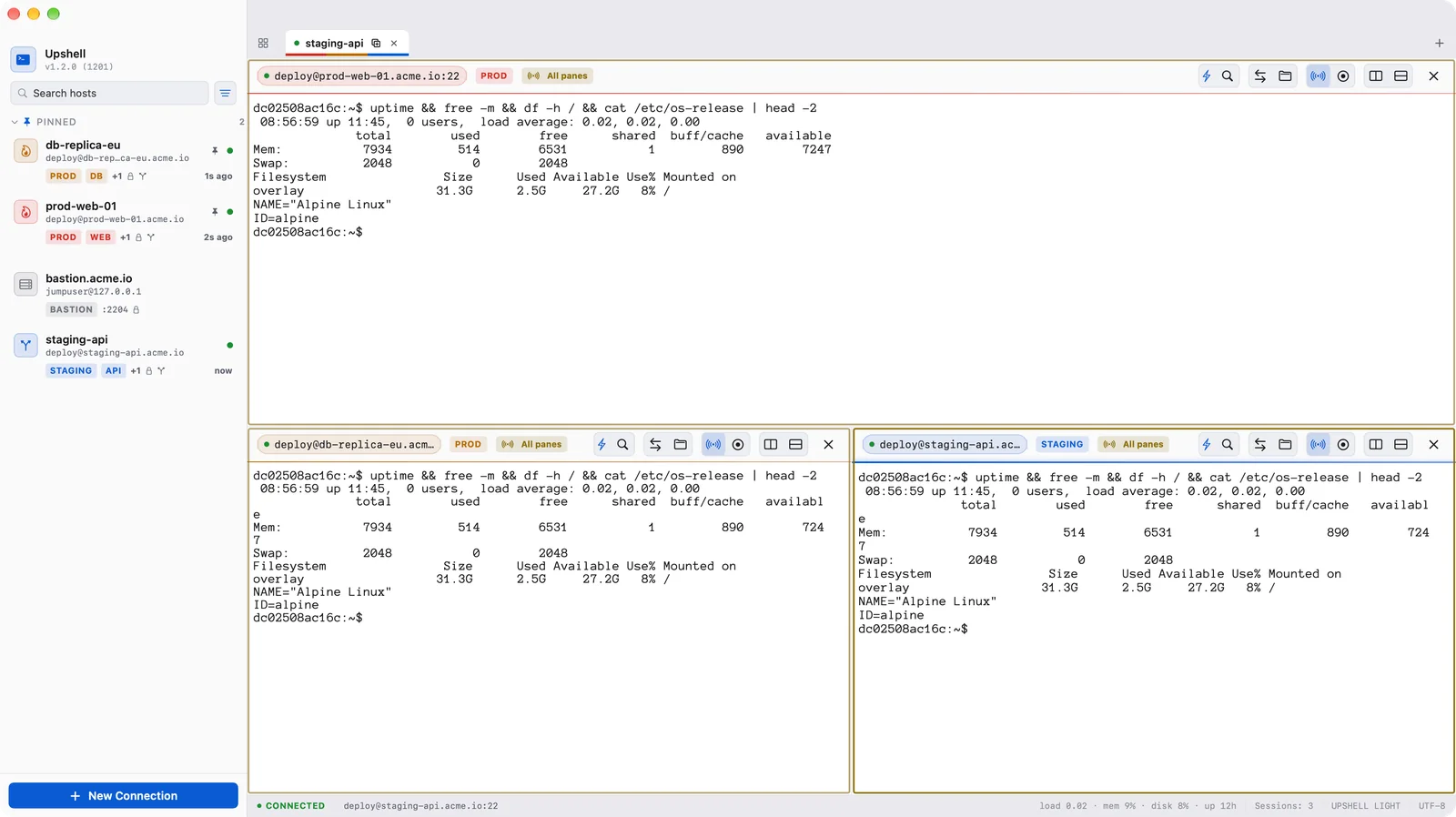Search terminal output in staging-api pane
The image size is (1456, 817).
[1228, 445]
